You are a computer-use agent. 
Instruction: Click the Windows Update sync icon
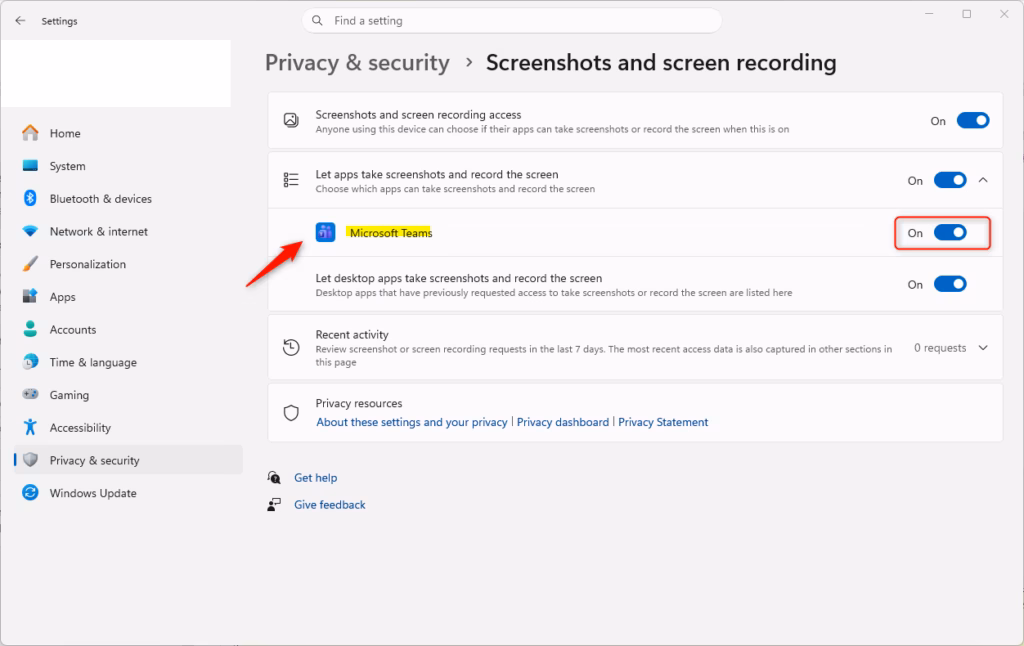pos(30,493)
